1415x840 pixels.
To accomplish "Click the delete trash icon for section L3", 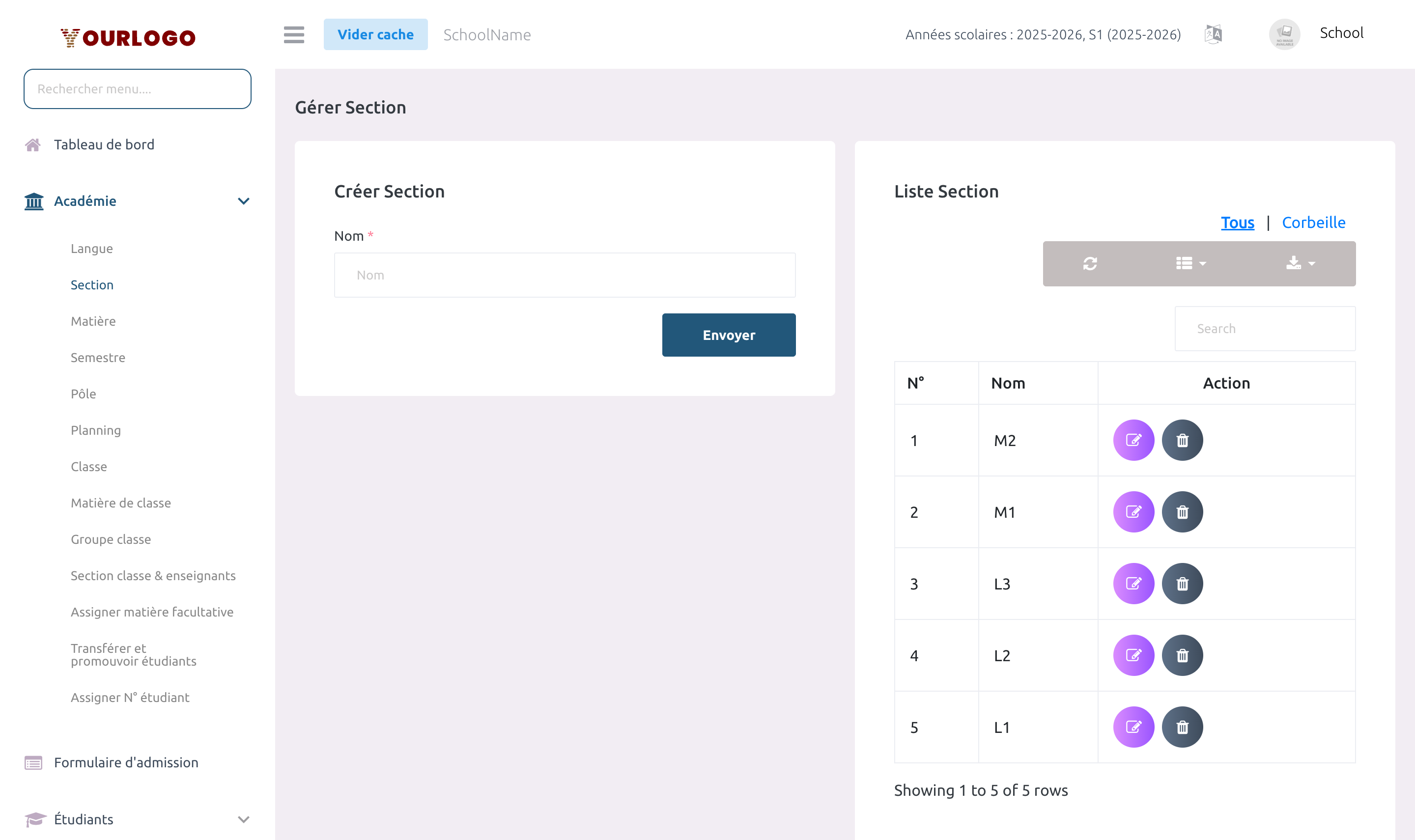I will point(1182,583).
